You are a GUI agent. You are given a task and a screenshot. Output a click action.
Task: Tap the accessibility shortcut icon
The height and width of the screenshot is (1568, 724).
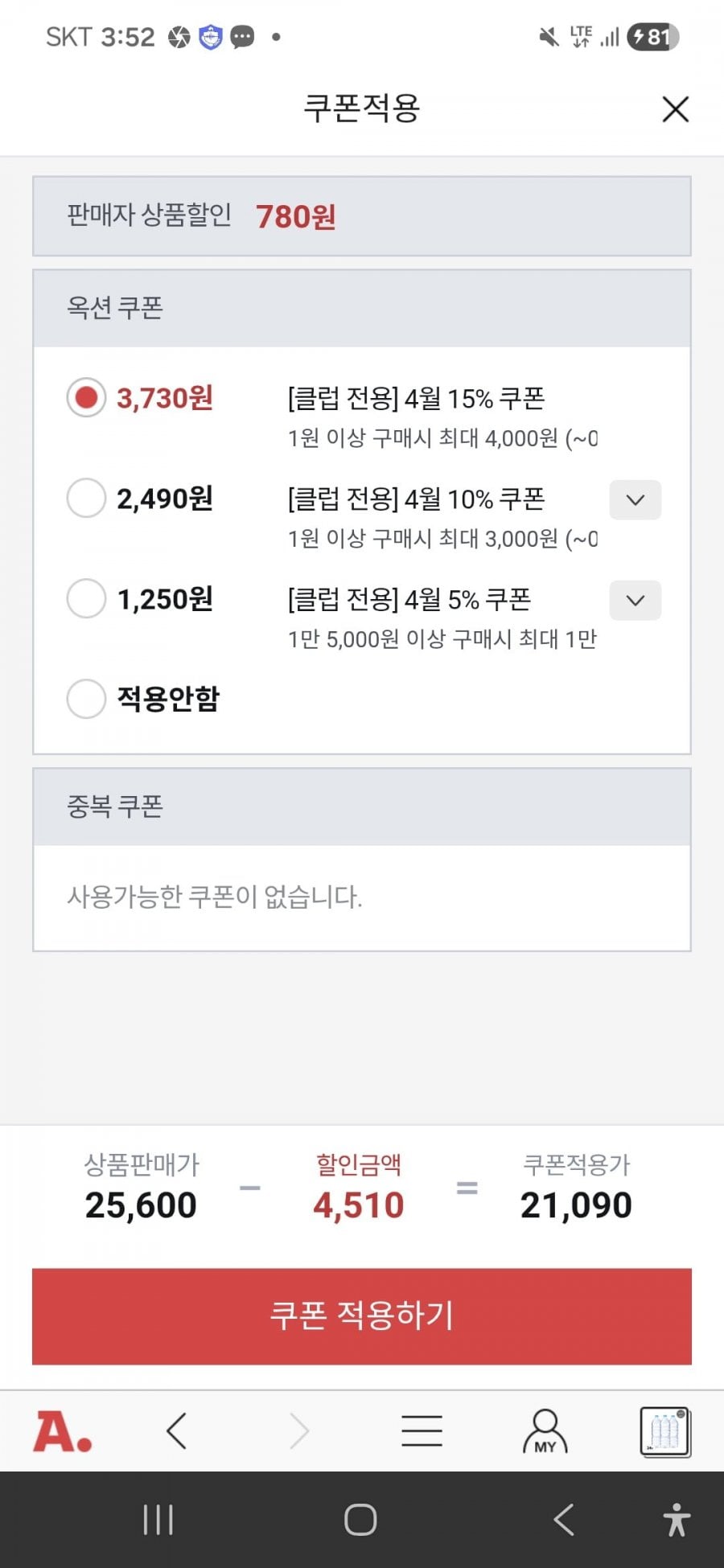(x=677, y=1520)
